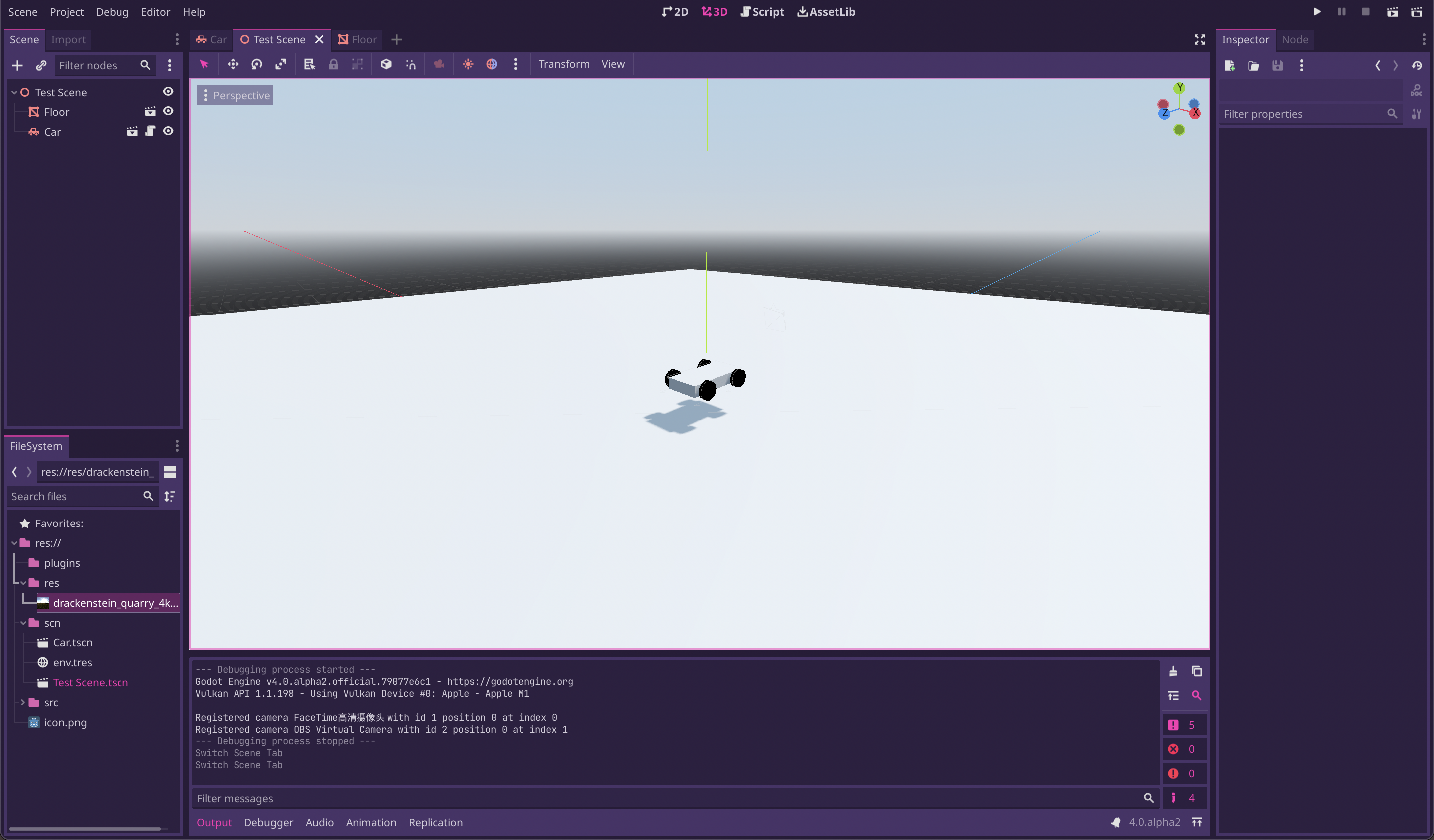Enable snap mode in the 3D toolbar
Image resolution: width=1434 pixels, height=840 pixels.
click(410, 64)
